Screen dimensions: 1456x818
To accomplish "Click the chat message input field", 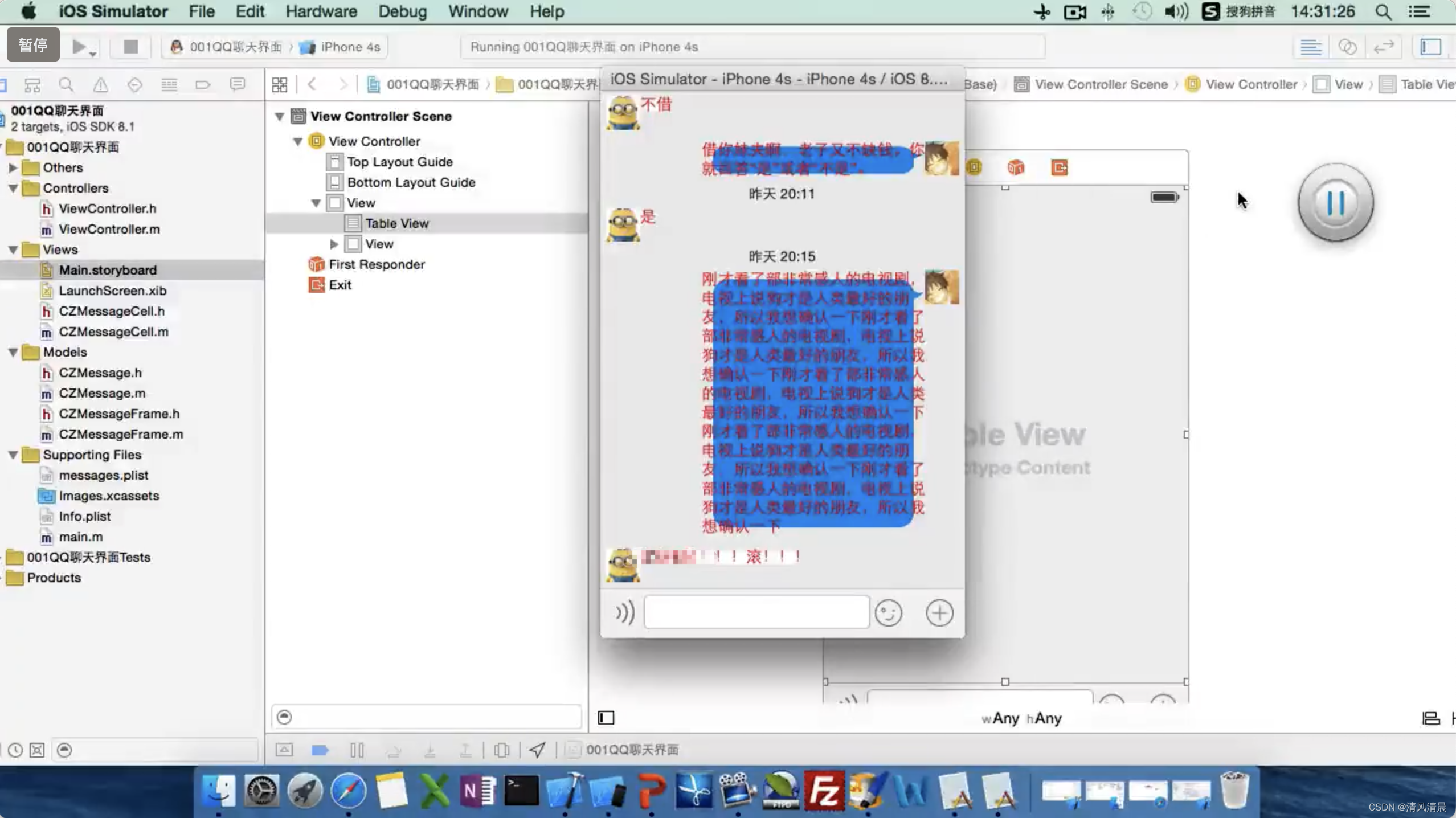I will [x=756, y=612].
